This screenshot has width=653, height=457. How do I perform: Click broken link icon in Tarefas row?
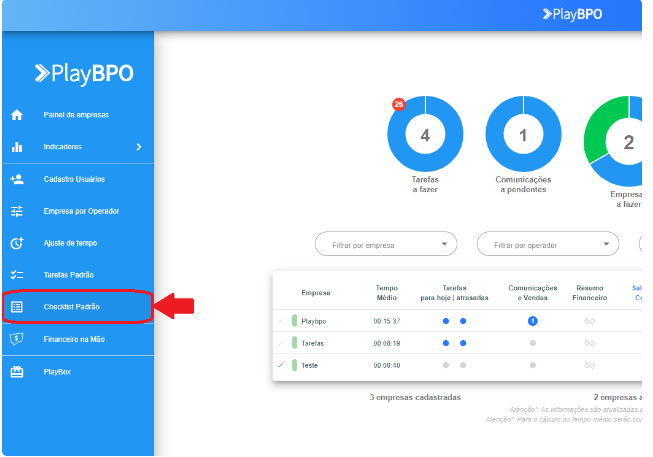click(590, 343)
